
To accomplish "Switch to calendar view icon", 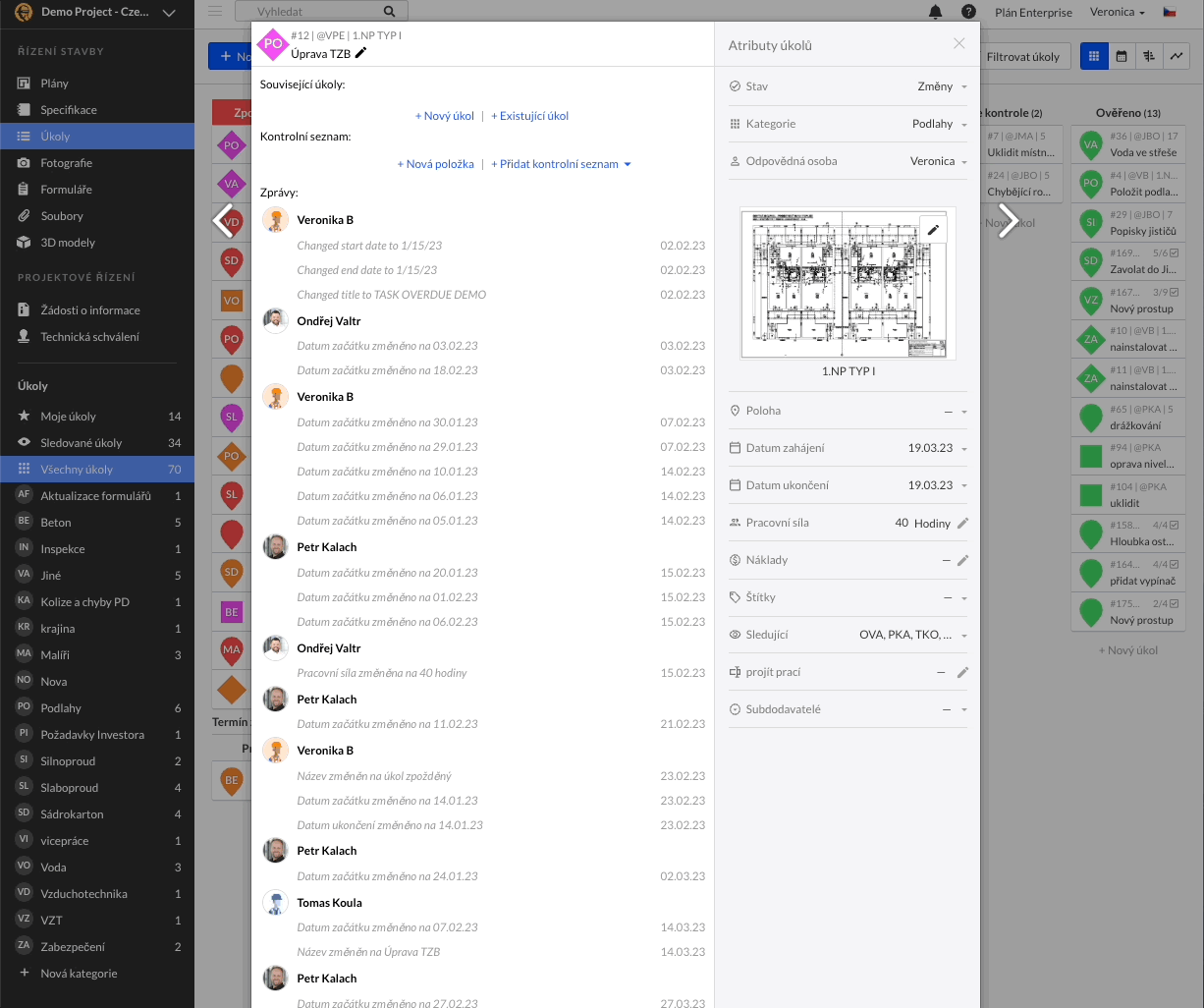I will coord(1121,57).
